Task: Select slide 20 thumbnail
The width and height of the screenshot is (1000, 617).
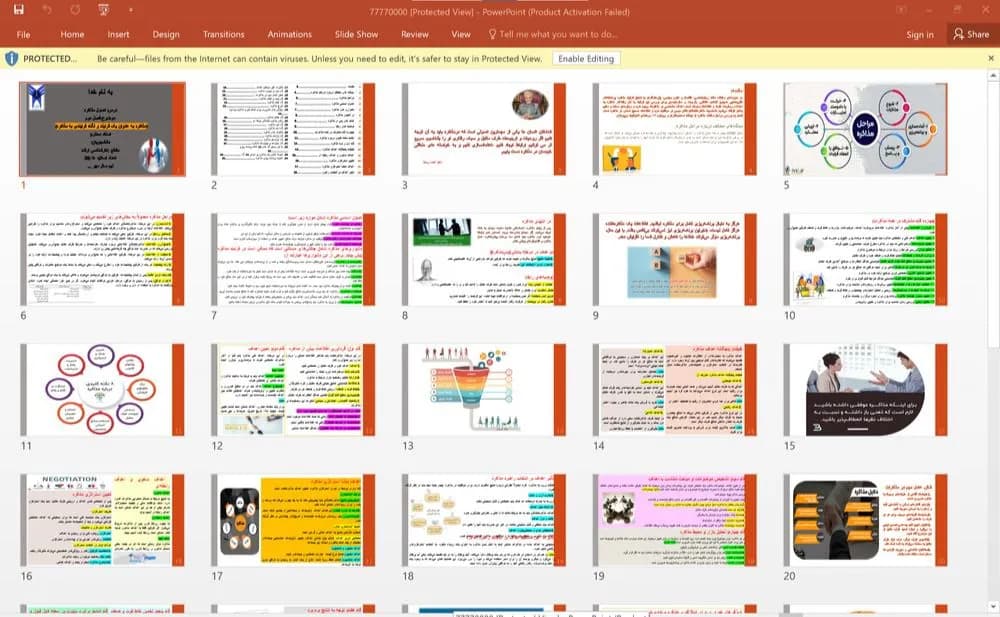Action: tap(865, 520)
